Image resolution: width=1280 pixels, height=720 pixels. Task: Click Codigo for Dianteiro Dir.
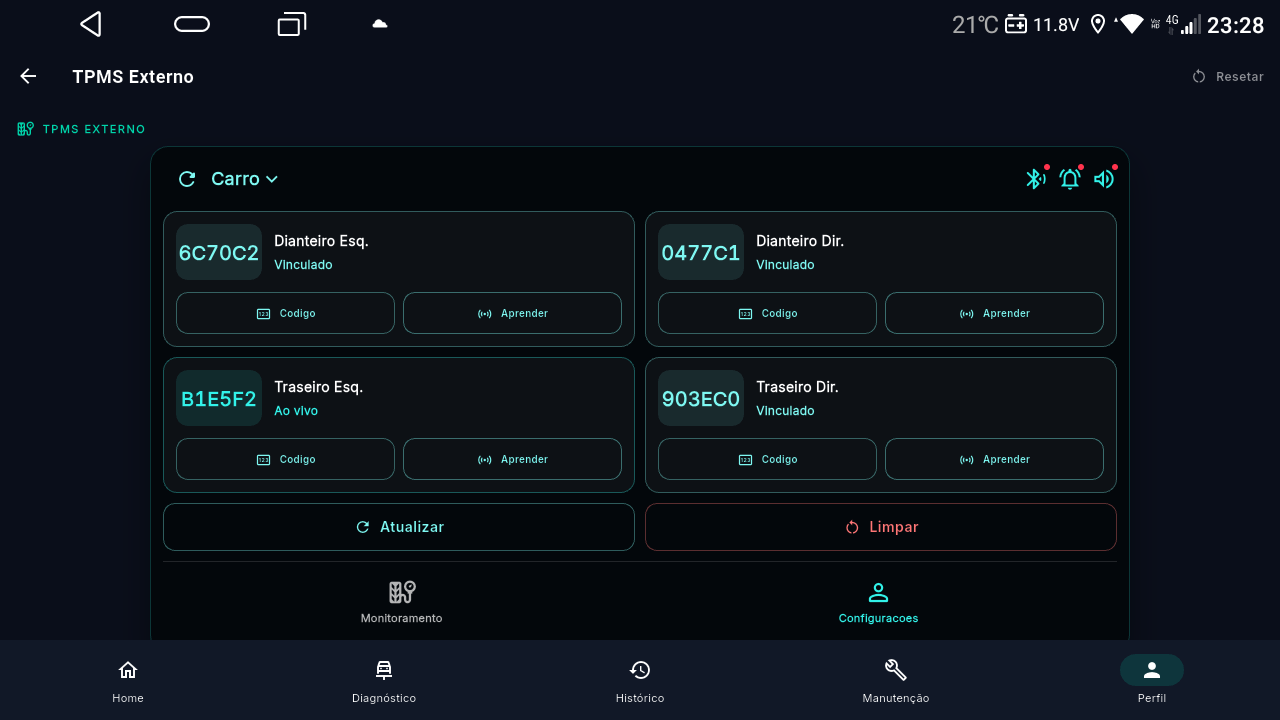click(x=767, y=313)
